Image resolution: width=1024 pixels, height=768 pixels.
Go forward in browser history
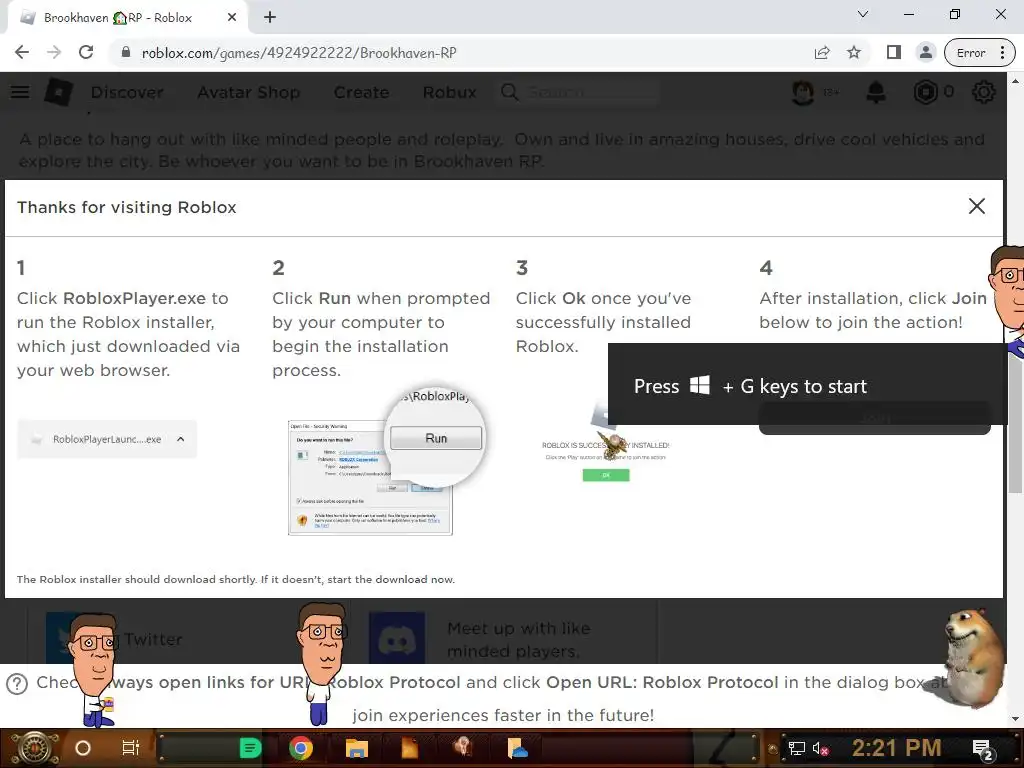tap(54, 53)
